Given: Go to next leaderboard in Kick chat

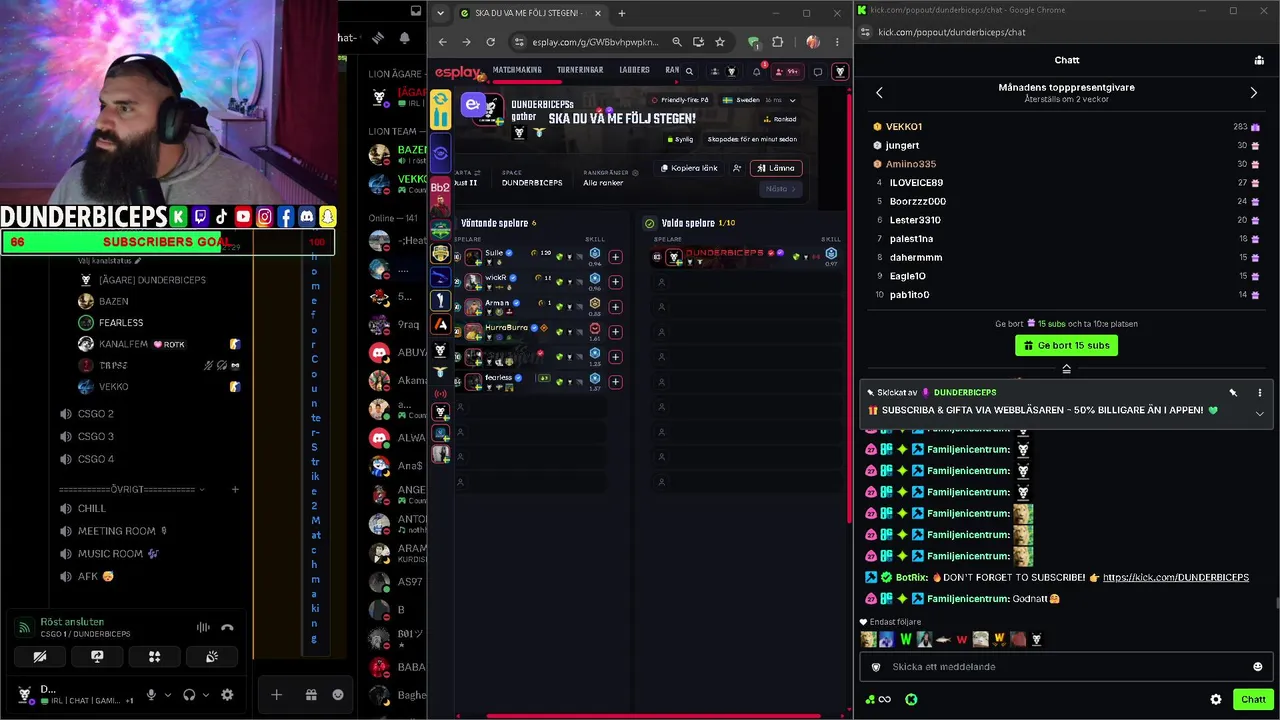Looking at the screenshot, I should (1254, 93).
